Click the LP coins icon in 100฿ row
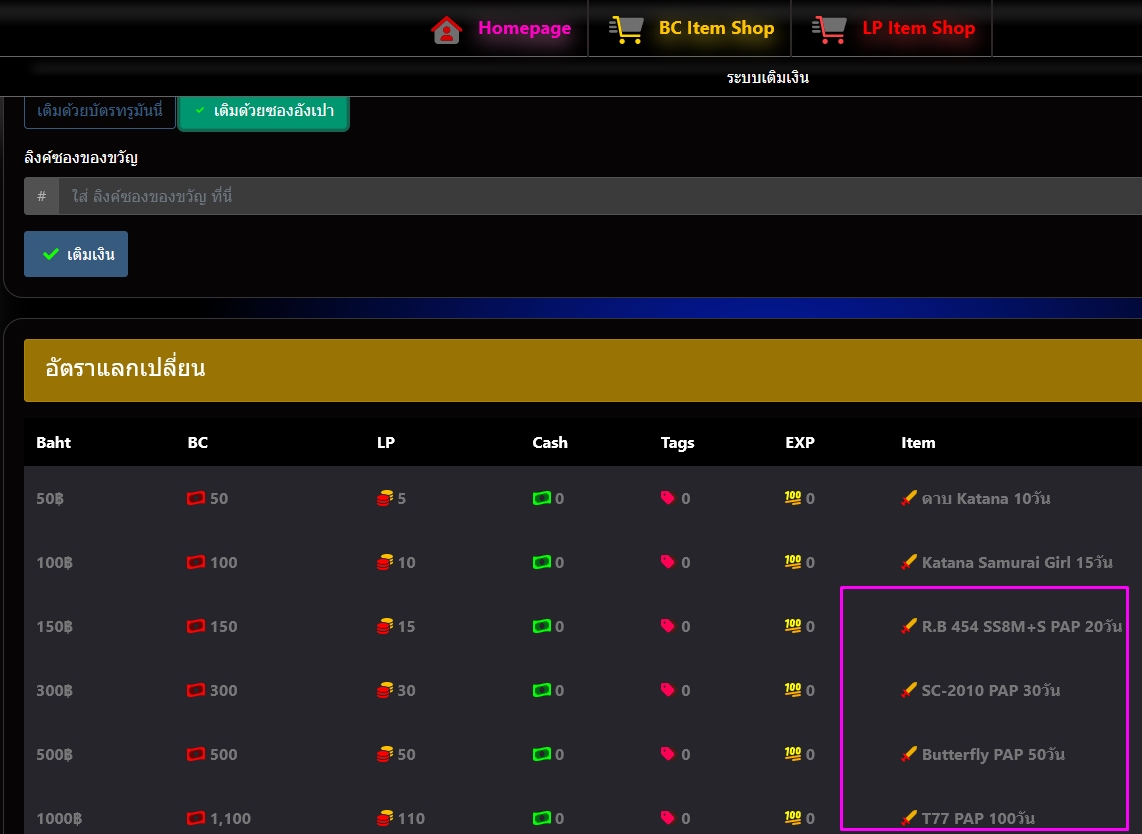1142x834 pixels. 385,563
